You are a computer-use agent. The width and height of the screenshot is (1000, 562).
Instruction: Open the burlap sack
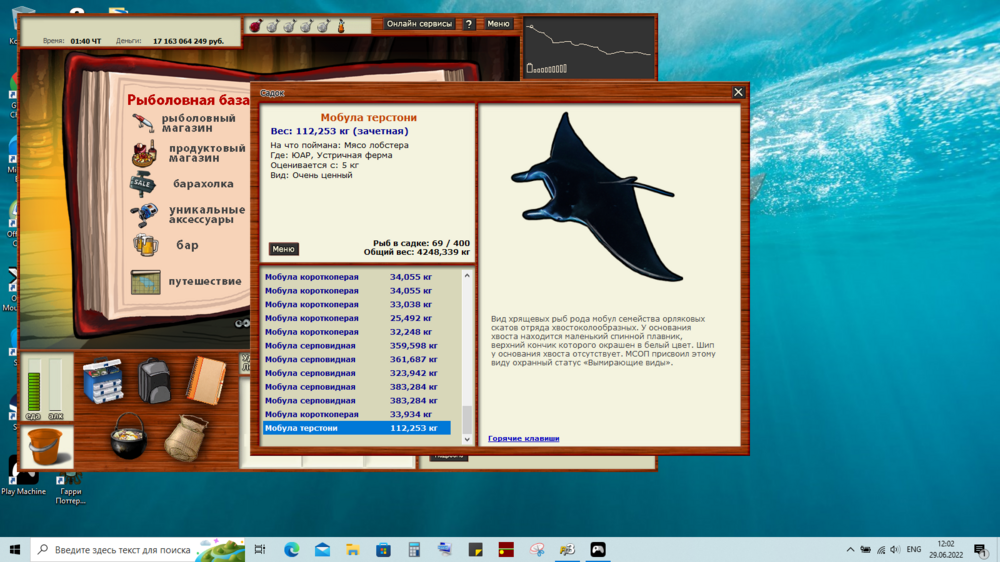point(186,438)
